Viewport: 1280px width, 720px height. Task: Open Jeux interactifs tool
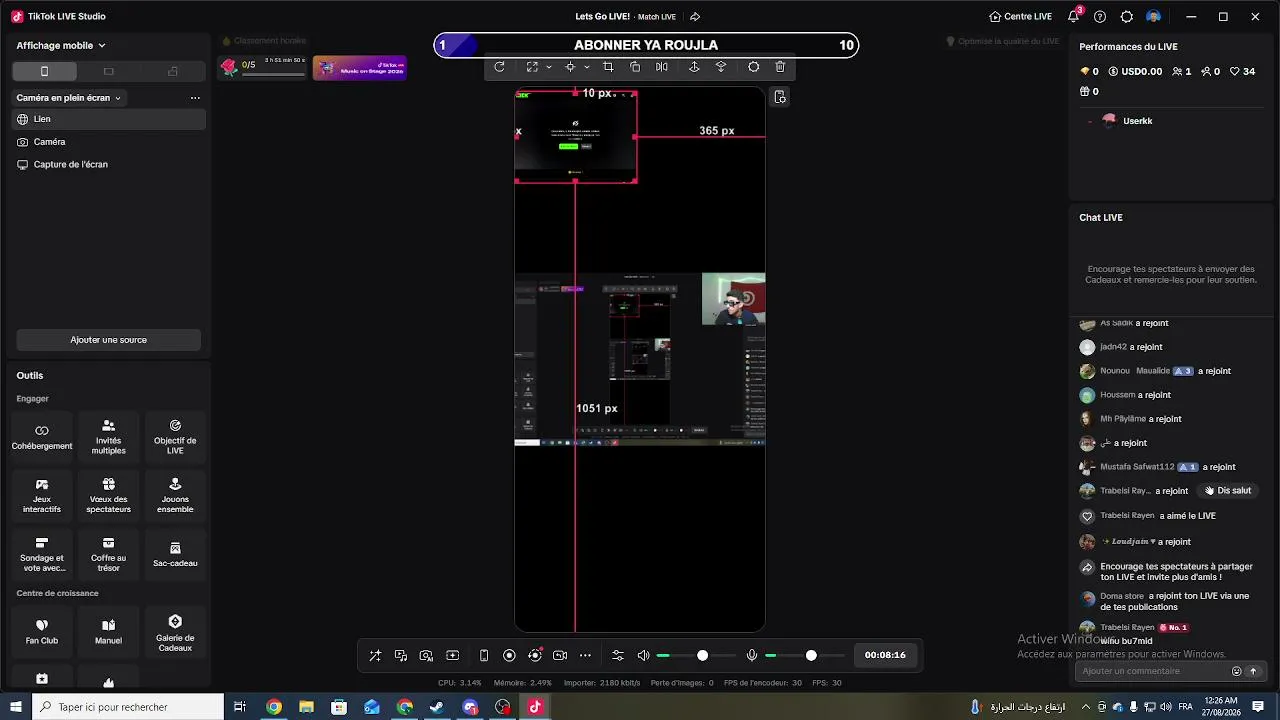(x=42, y=496)
